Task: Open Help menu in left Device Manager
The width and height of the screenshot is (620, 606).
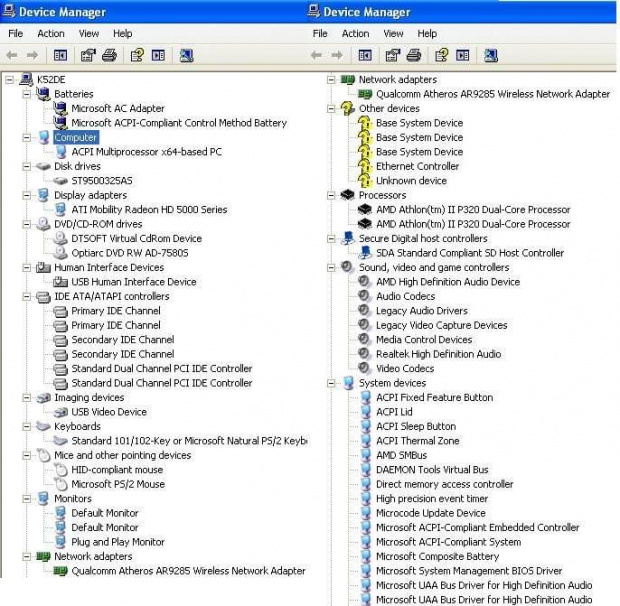Action: [123, 34]
